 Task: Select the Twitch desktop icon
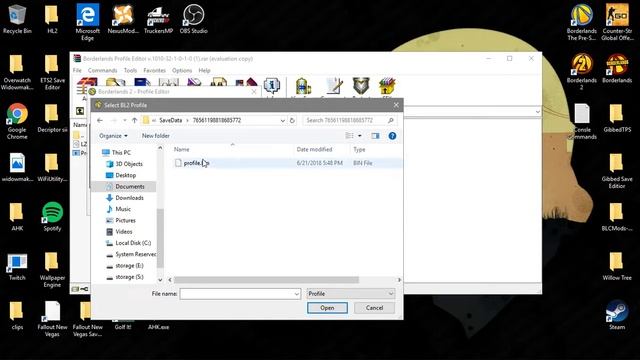17,266
